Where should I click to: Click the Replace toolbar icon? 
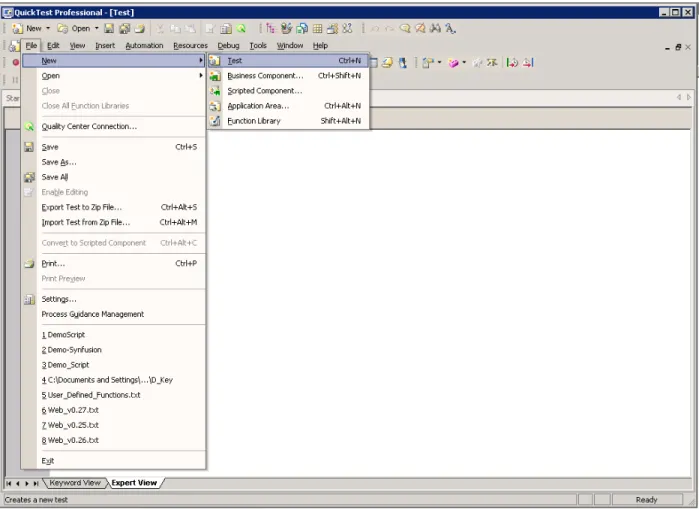pyautogui.click(x=450, y=29)
